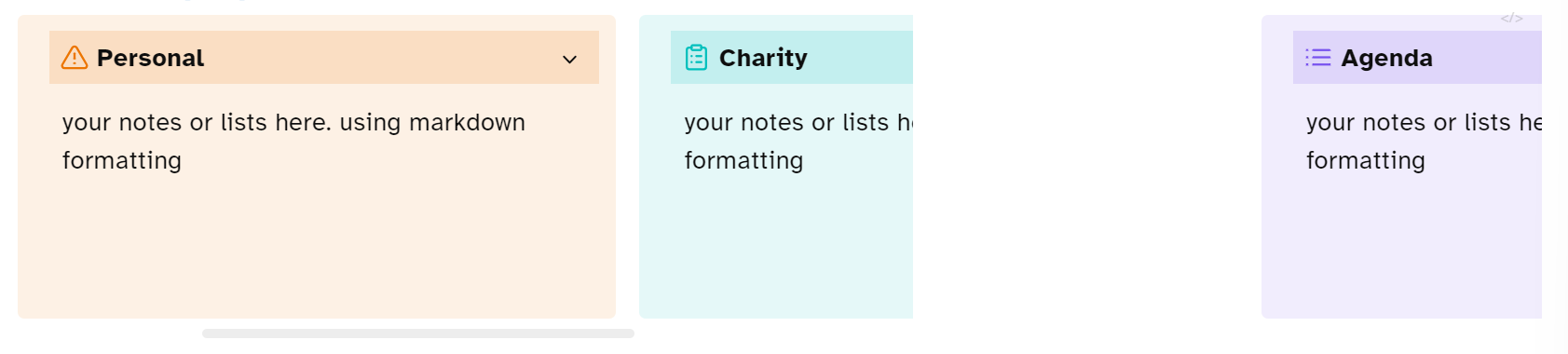Image resolution: width=1568 pixels, height=354 pixels.
Task: Click the horizontal scrollbar below the cards
Action: [418, 334]
